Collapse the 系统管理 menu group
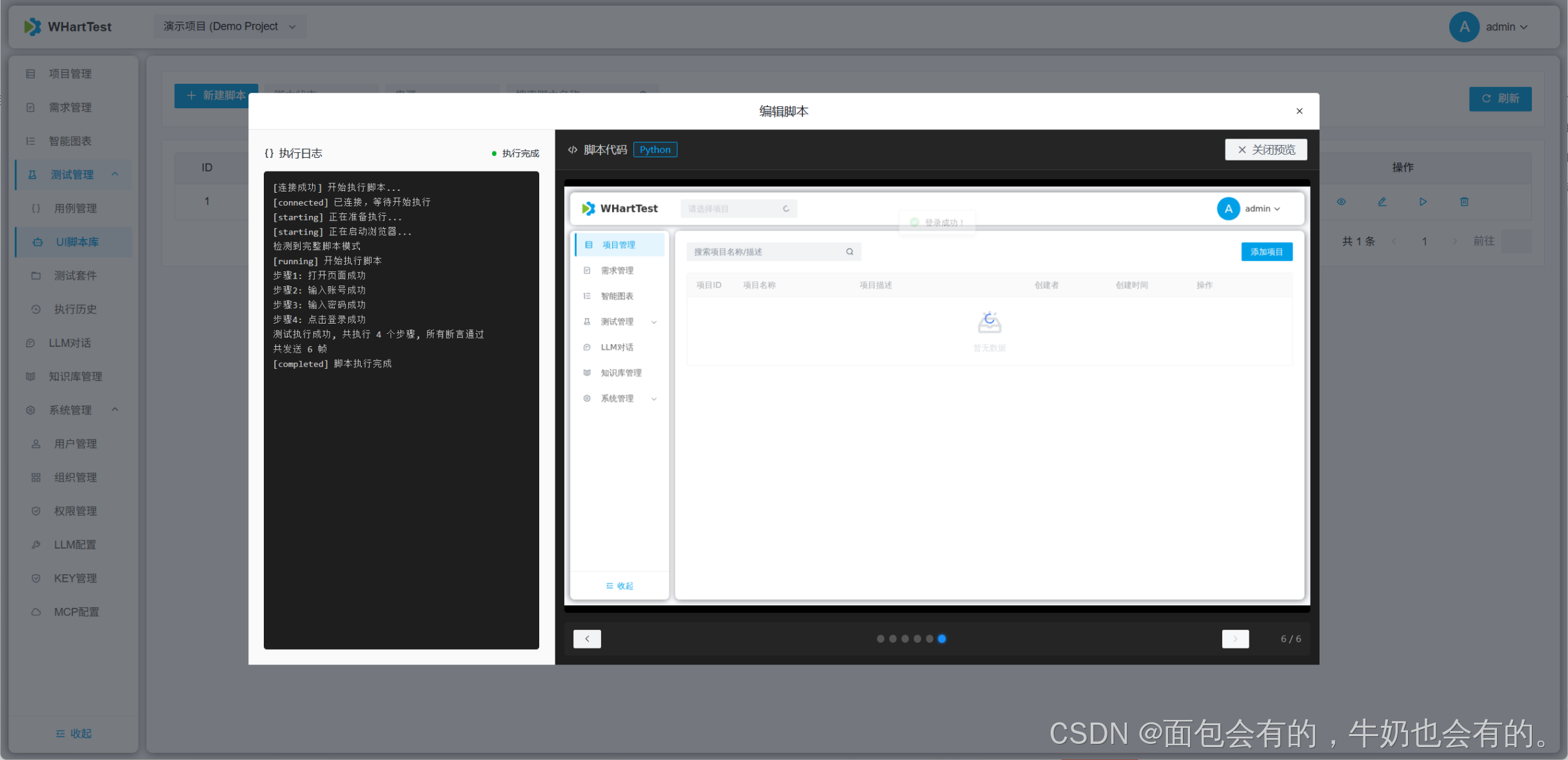Image resolution: width=1568 pixels, height=760 pixels. tap(115, 409)
